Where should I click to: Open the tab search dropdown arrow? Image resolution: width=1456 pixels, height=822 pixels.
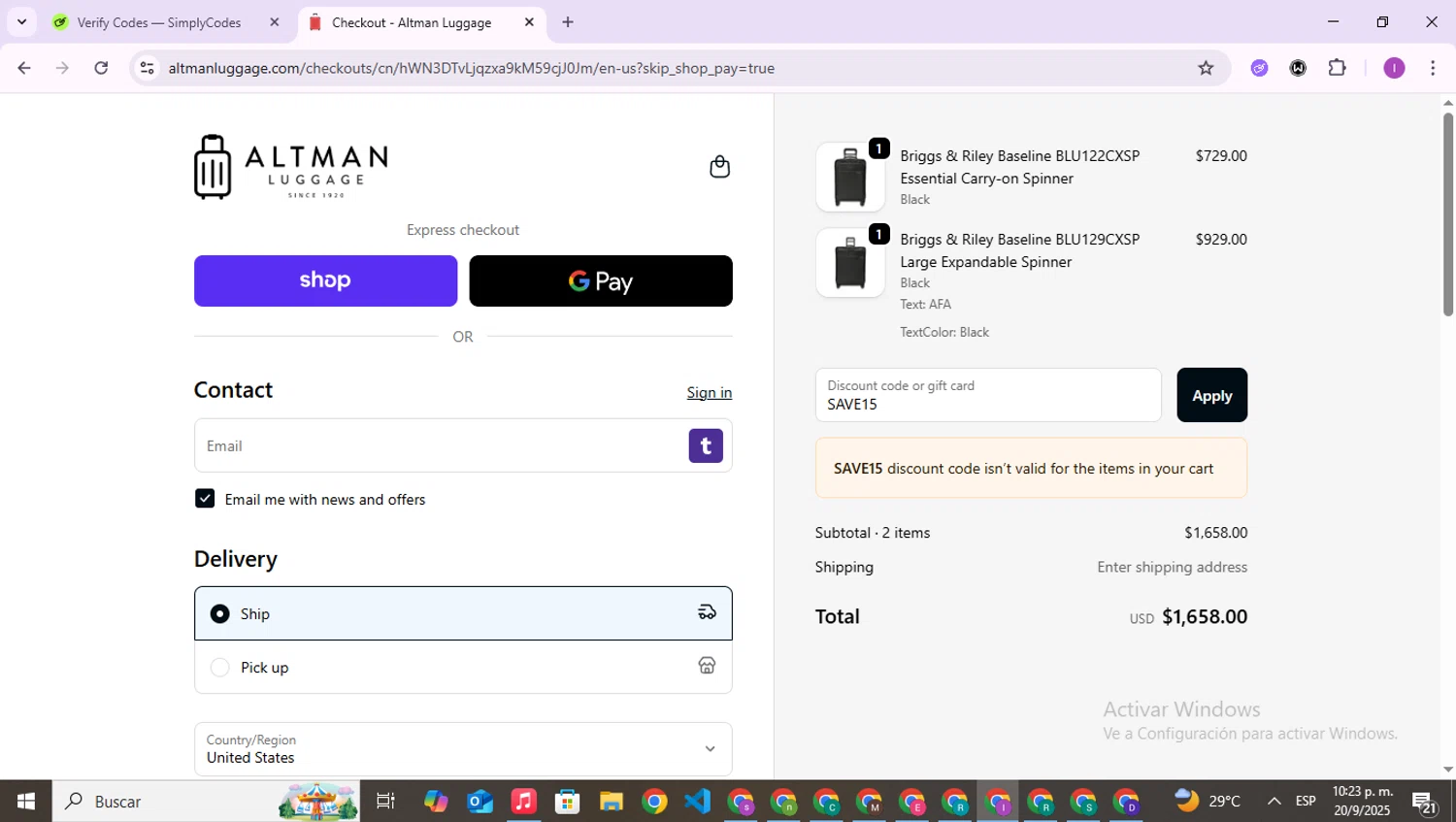point(21,22)
